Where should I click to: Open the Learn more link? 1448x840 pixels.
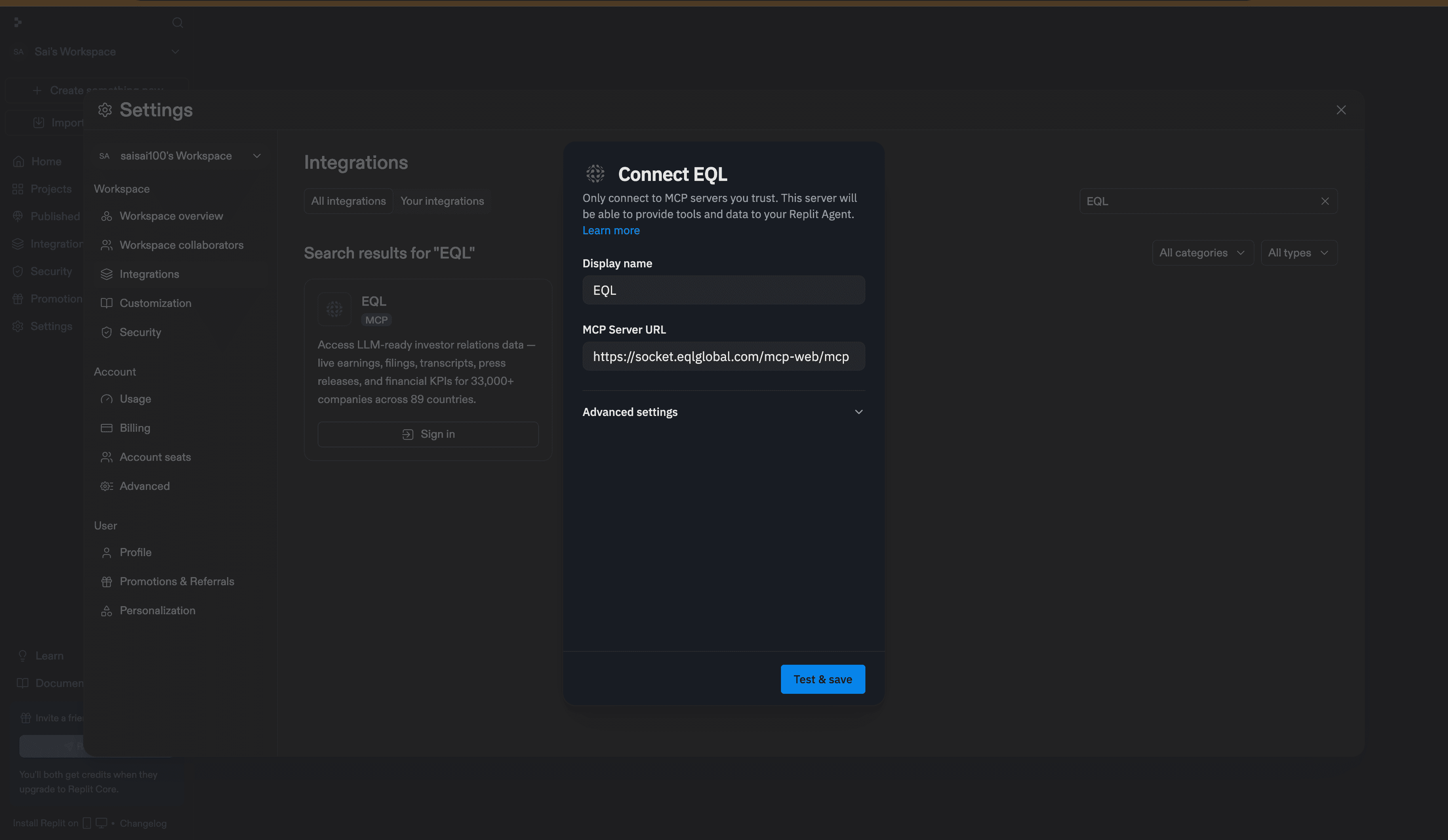tap(611, 231)
